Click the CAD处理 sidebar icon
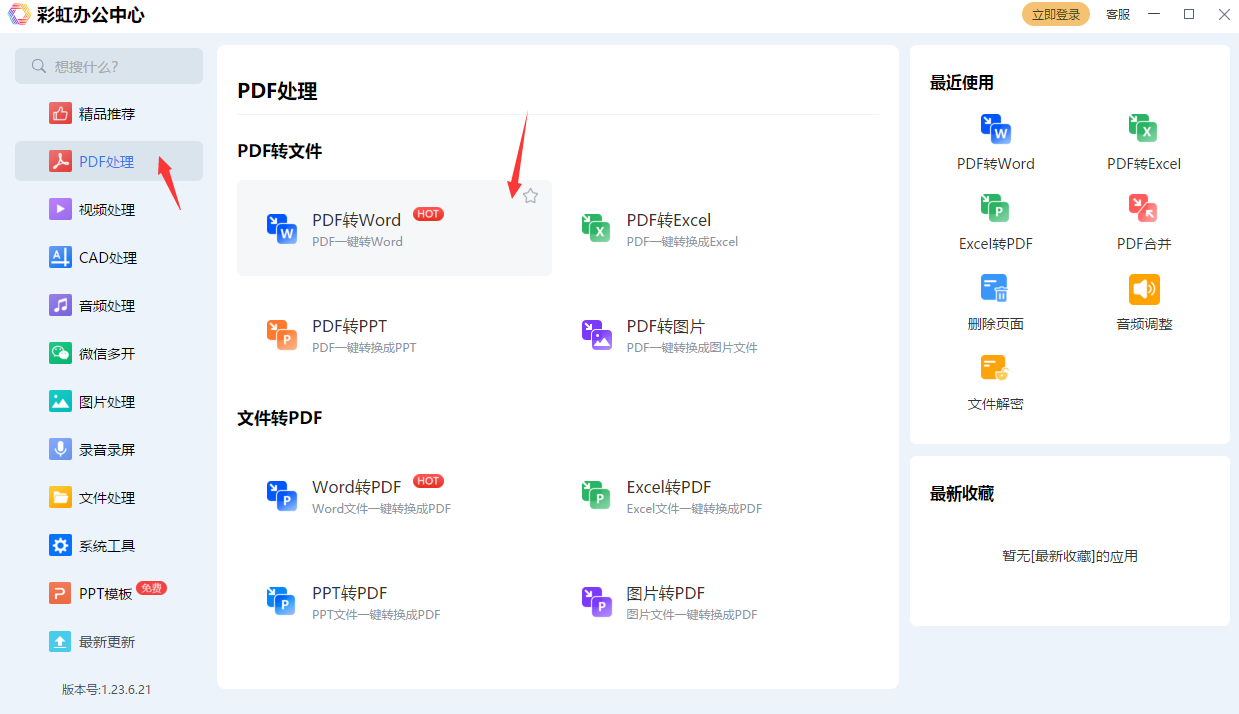 pyautogui.click(x=60, y=257)
